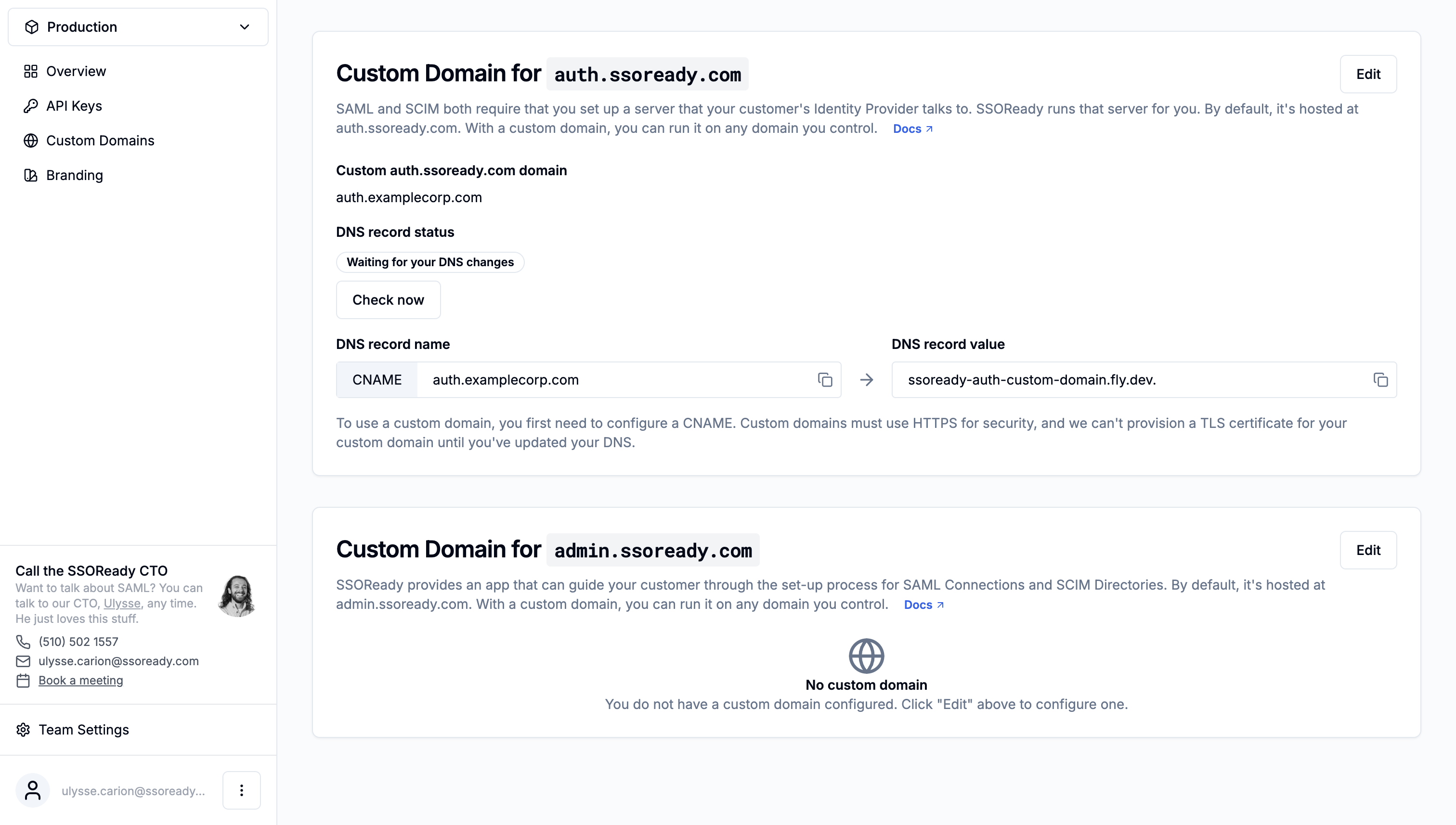Click Check now to verify DNS

click(388, 300)
